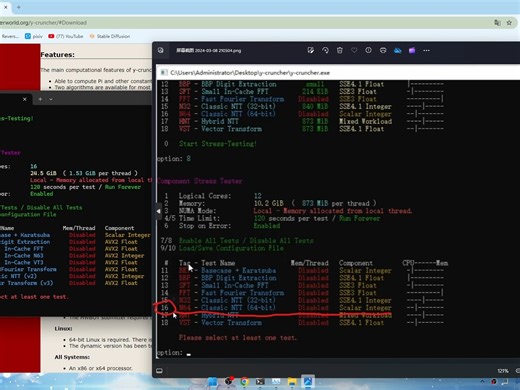Click the Linux: heading on the webpage
The width and height of the screenshot is (520, 390).
coord(63,328)
